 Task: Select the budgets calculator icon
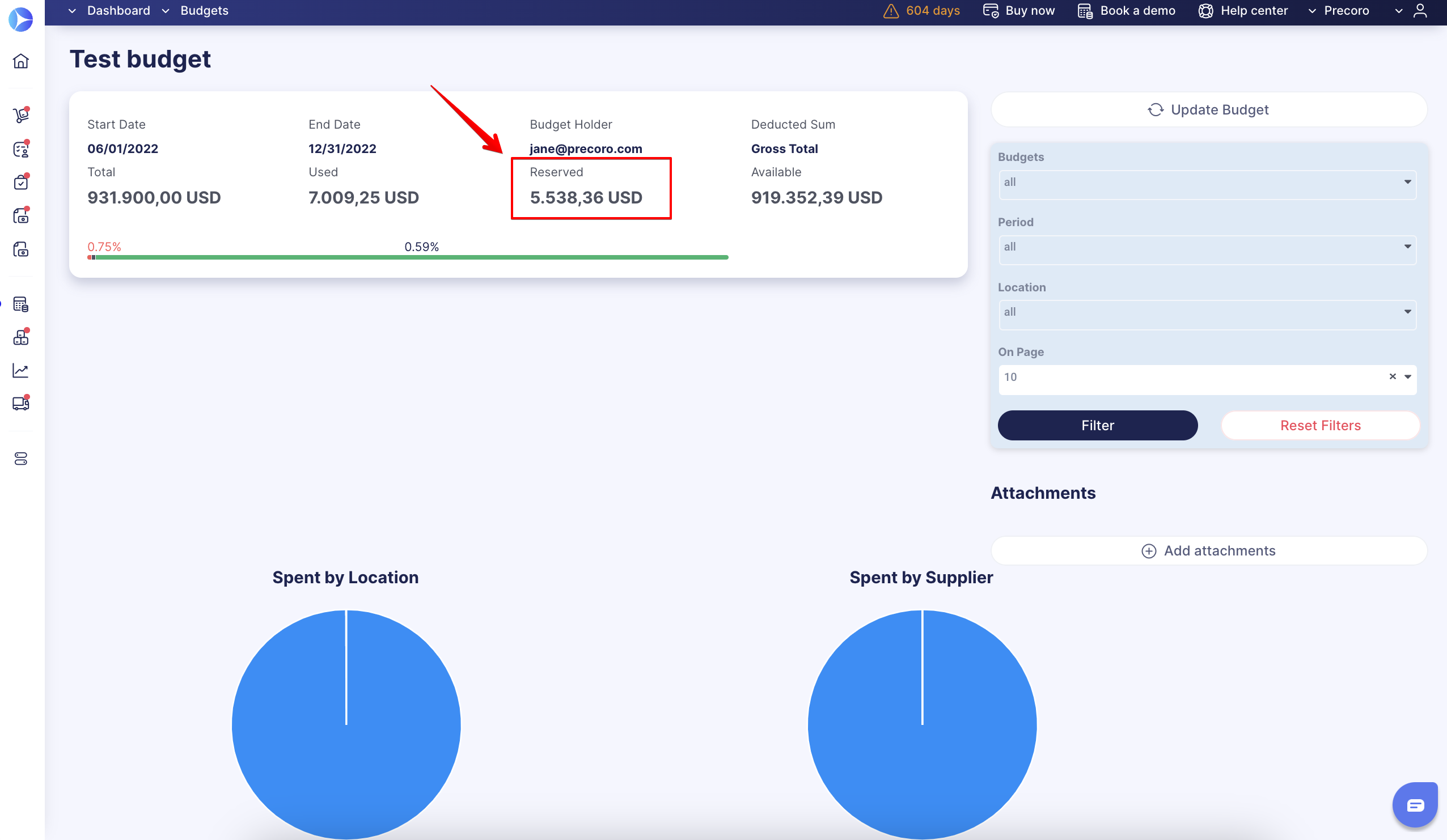[20, 304]
